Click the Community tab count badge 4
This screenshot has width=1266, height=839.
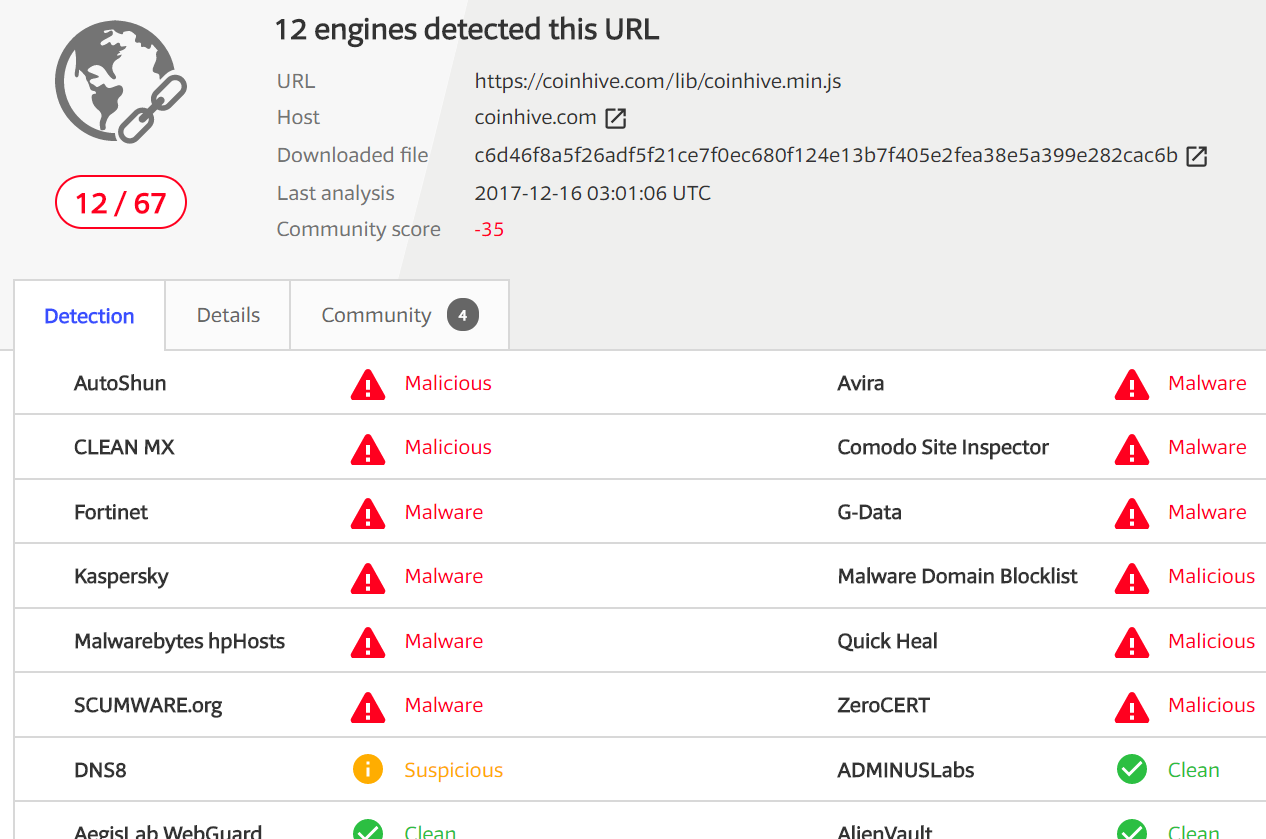[463, 316]
